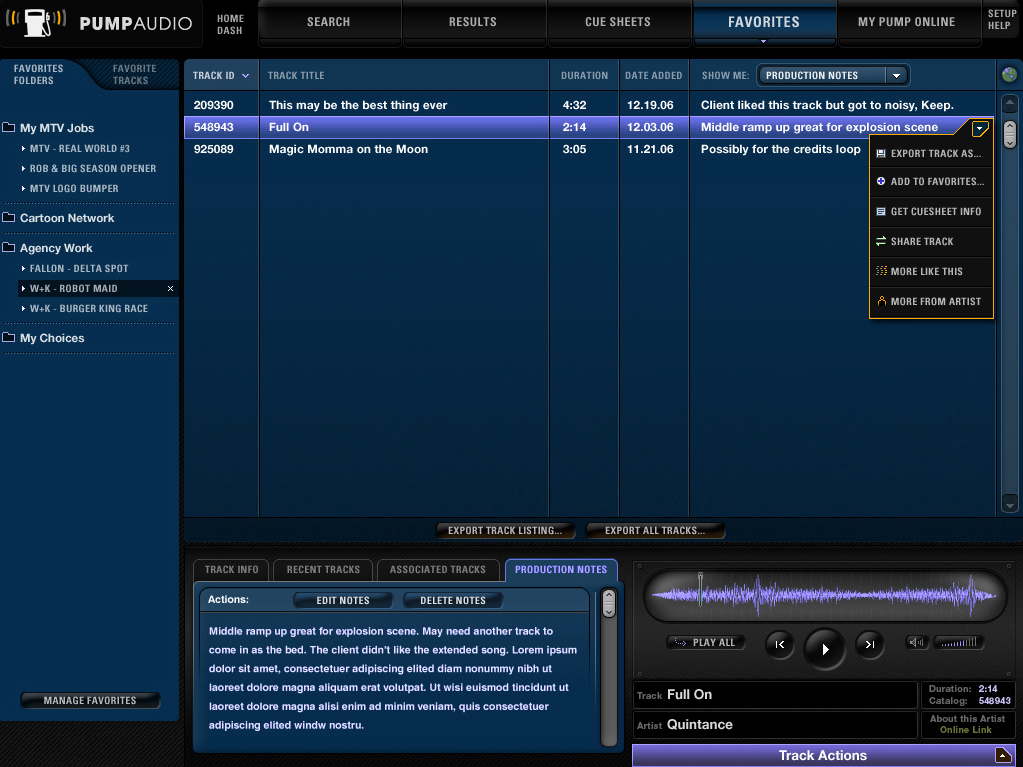This screenshot has height=767, width=1023.
Task: Click the Manage Favorites button
Action: tap(90, 700)
